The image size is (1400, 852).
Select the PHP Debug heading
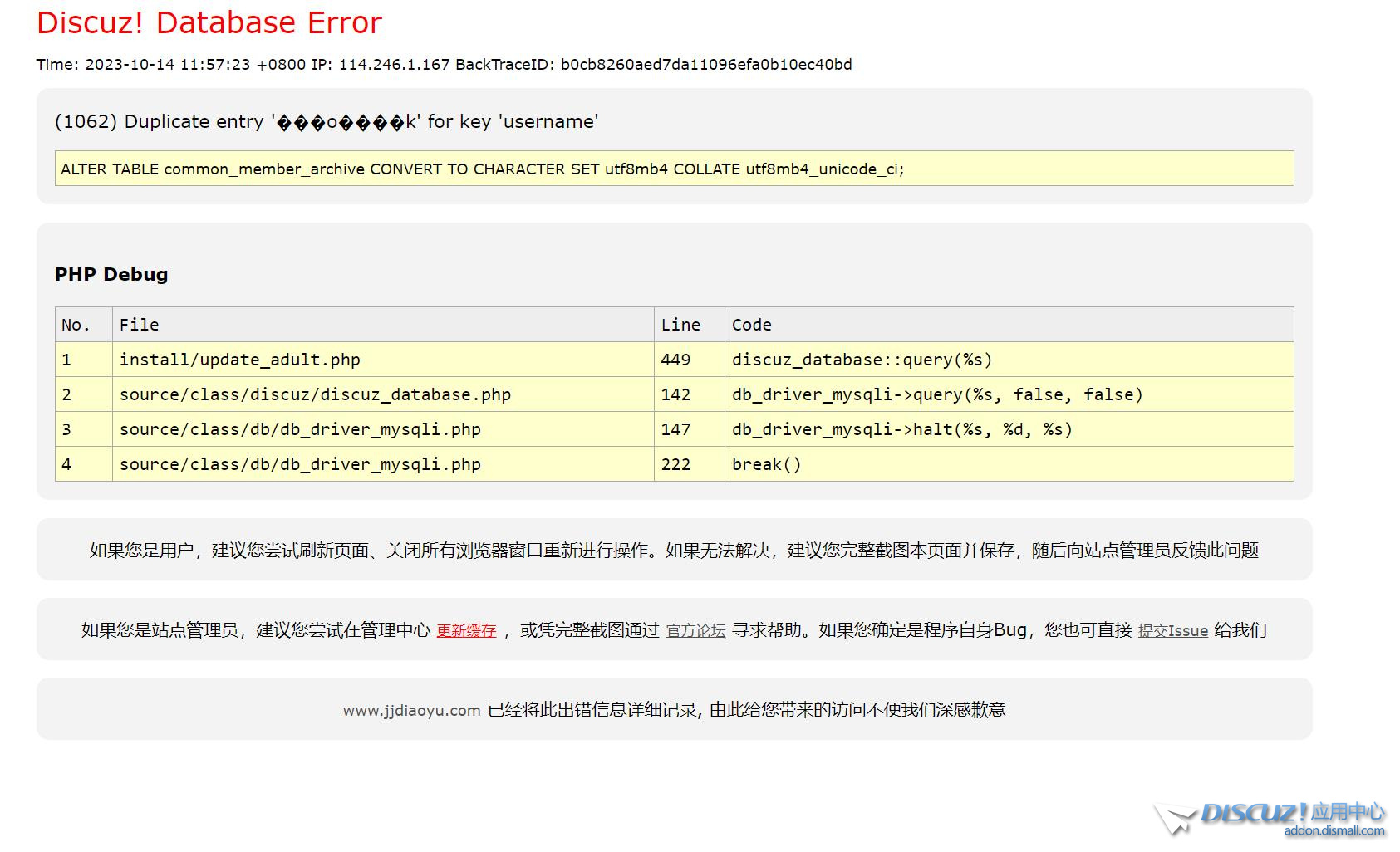pos(111,274)
